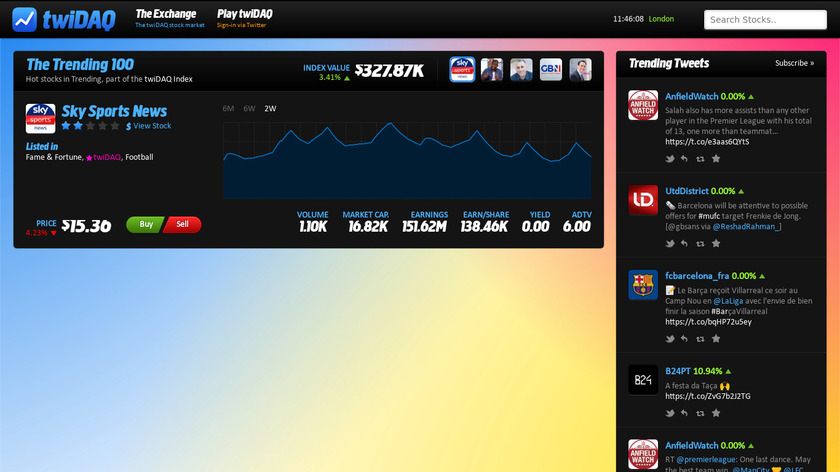Open @premierleague mention link
Screen dimensions: 840x472
(x=706, y=460)
